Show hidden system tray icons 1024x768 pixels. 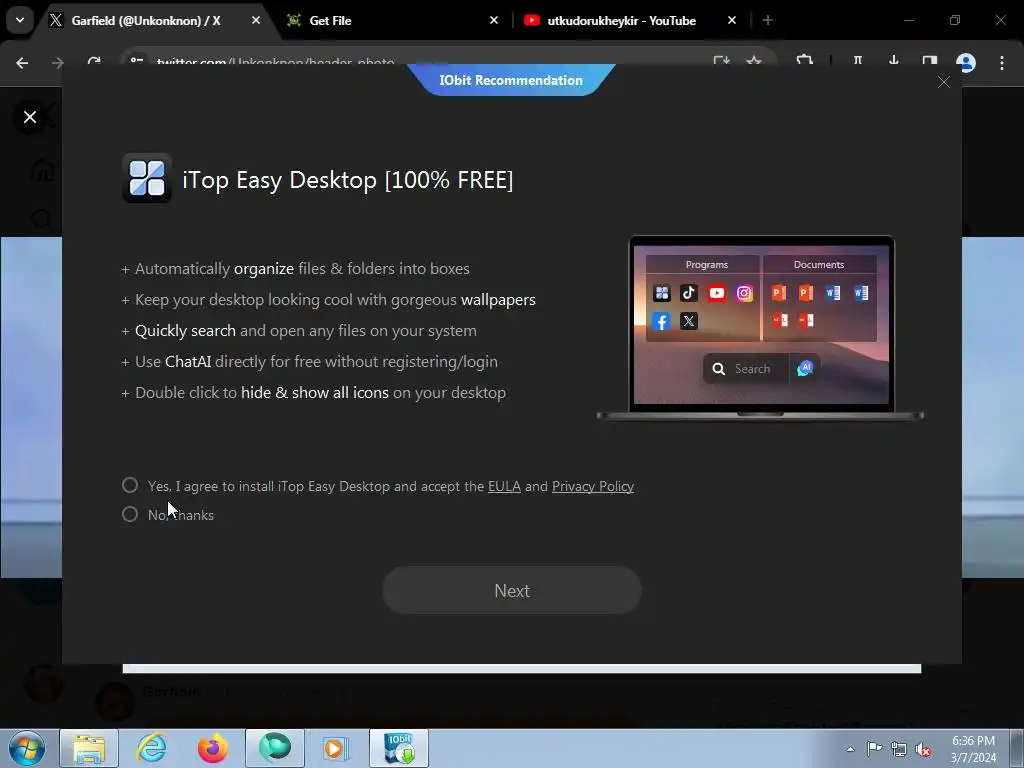tap(850, 749)
